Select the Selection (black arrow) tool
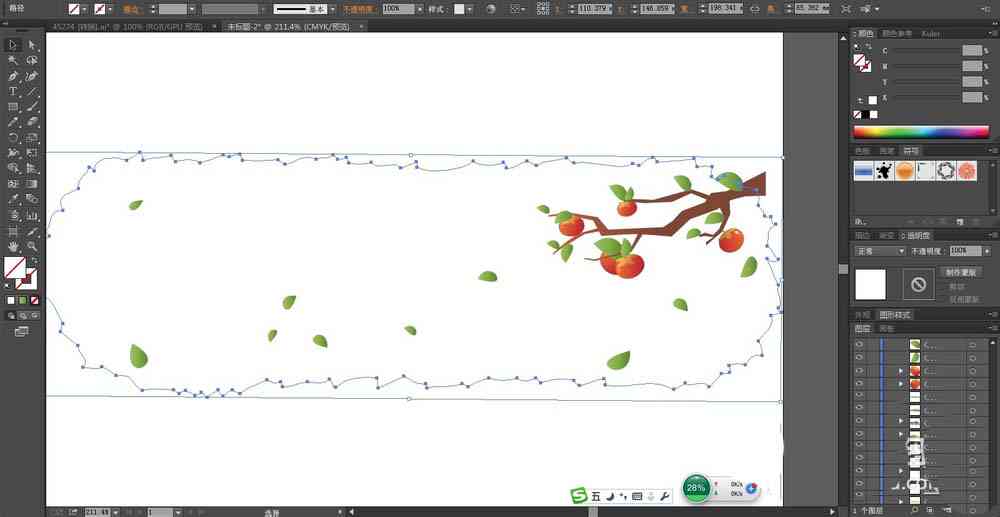The height and width of the screenshot is (517, 1000). 12,45
